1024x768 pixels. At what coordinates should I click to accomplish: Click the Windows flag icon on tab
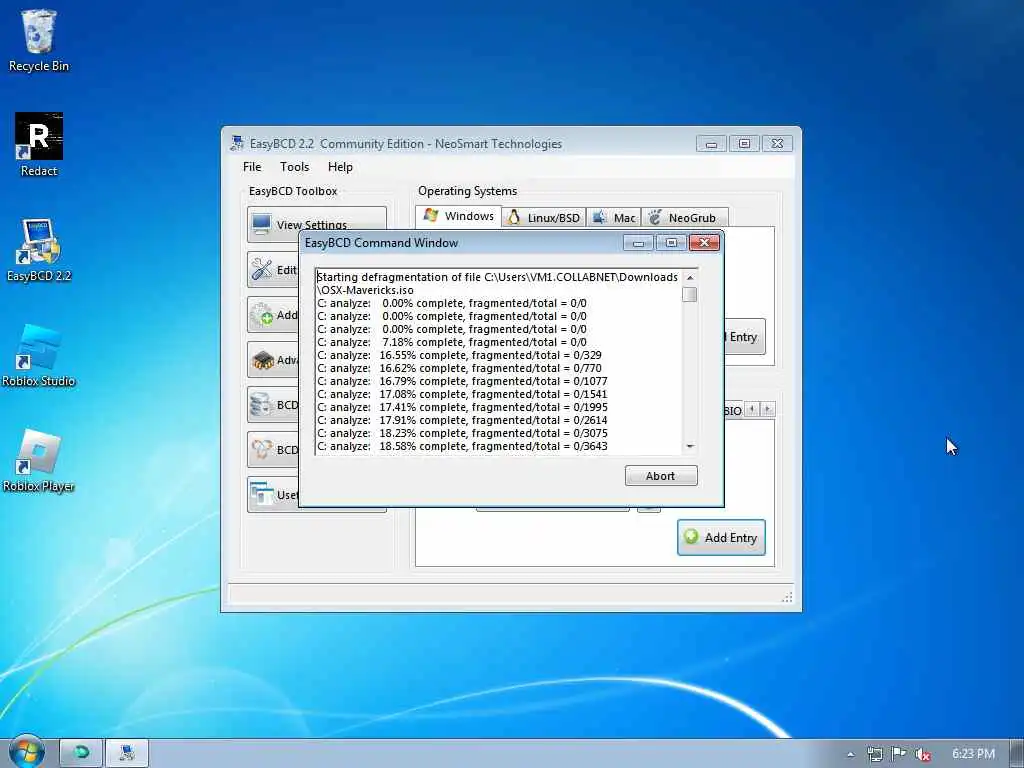430,216
